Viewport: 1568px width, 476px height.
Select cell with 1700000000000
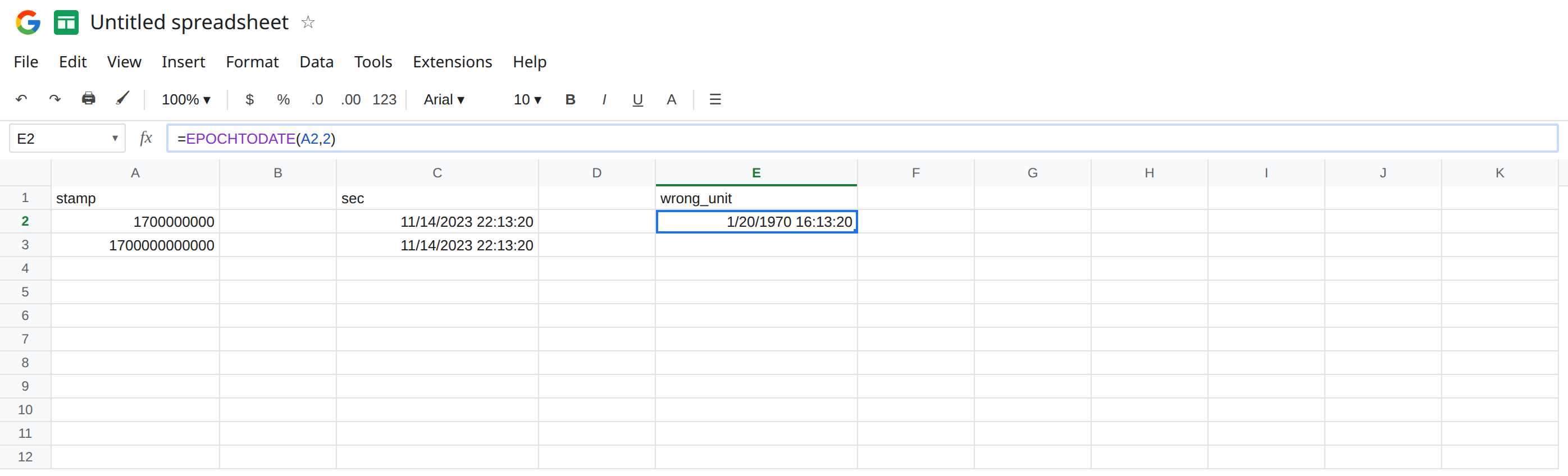pos(135,245)
